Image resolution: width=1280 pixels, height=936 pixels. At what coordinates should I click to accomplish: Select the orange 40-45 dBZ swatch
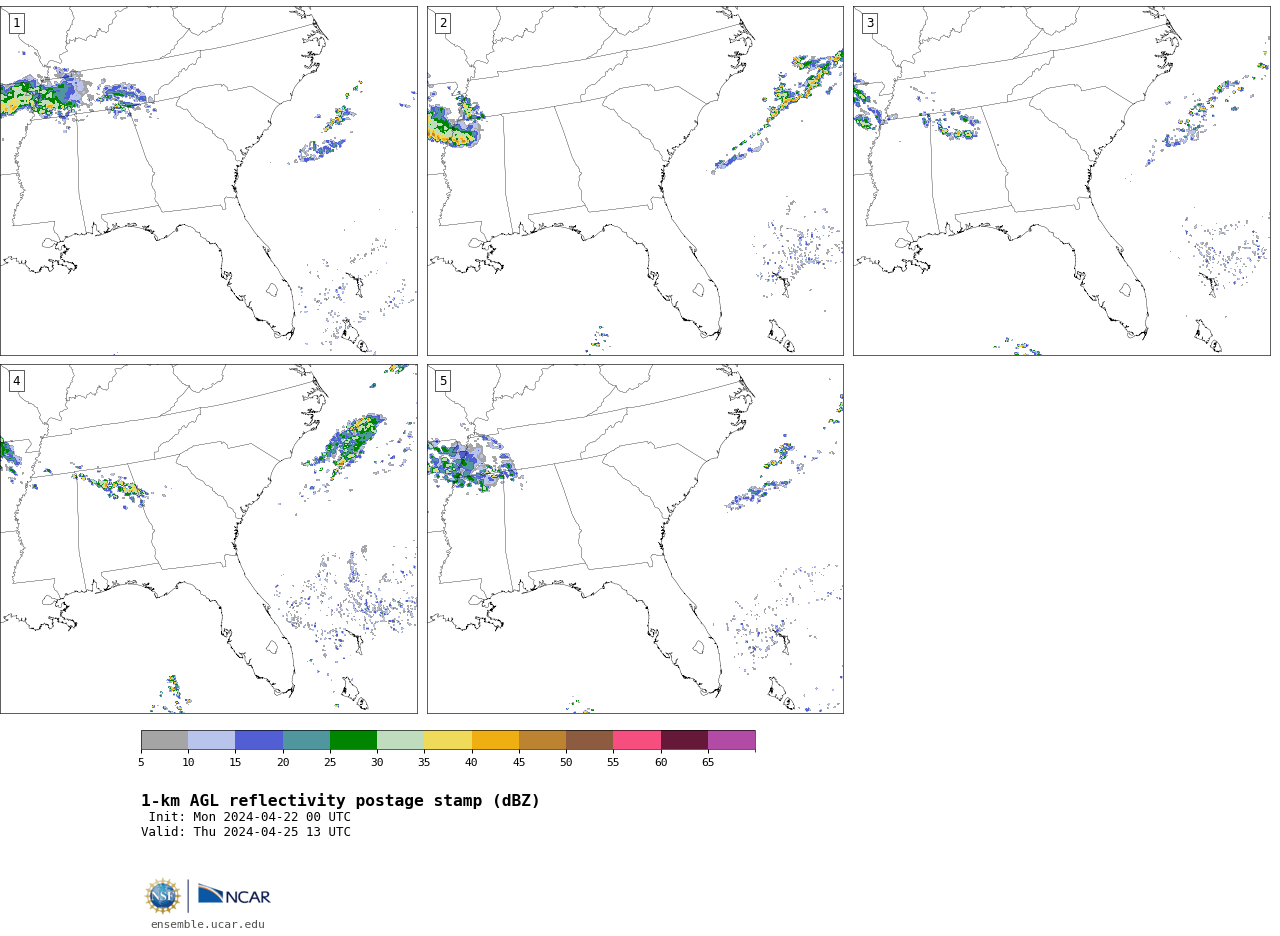pyautogui.click(x=495, y=740)
